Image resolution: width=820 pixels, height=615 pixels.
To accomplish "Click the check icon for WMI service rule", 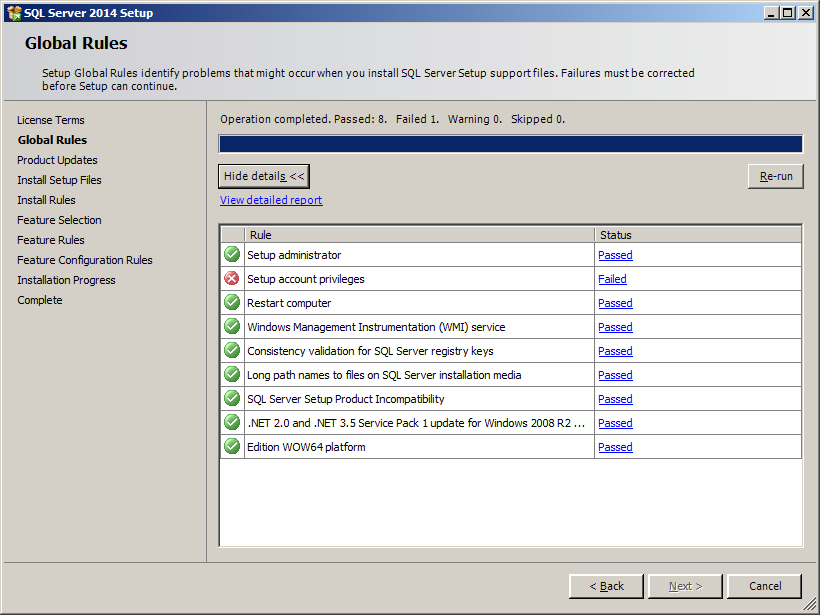I will tap(232, 326).
